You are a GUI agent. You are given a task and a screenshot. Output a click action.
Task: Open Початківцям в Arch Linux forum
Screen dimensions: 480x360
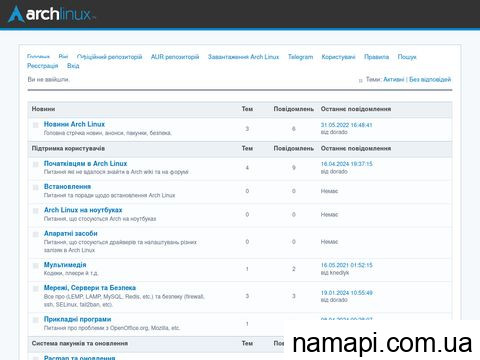pos(86,163)
